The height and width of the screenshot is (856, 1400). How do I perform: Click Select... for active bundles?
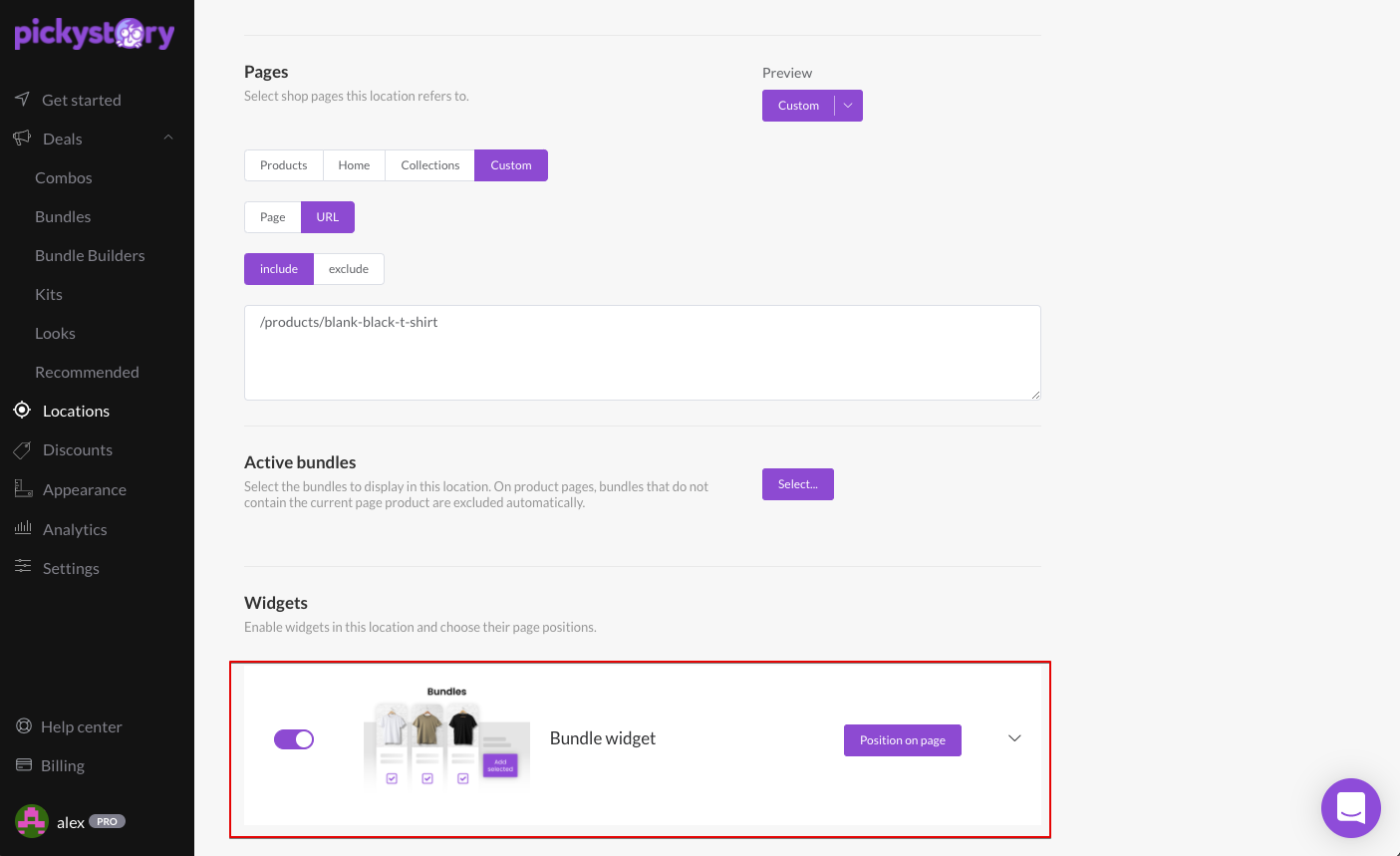pos(798,484)
